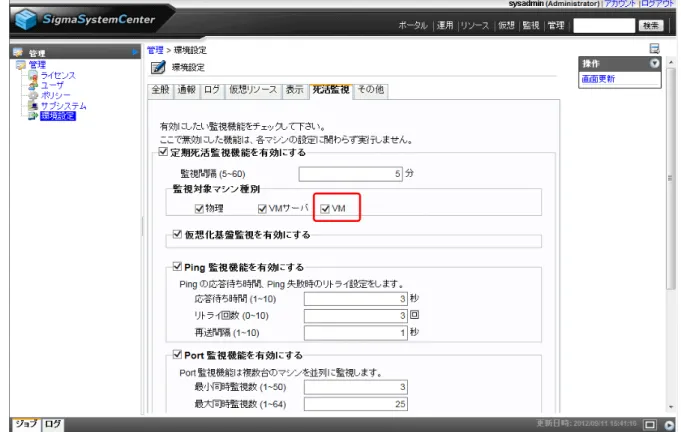The height and width of the screenshot is (432, 681).
Task: Toggle the VM checkbox
Action: click(325, 209)
